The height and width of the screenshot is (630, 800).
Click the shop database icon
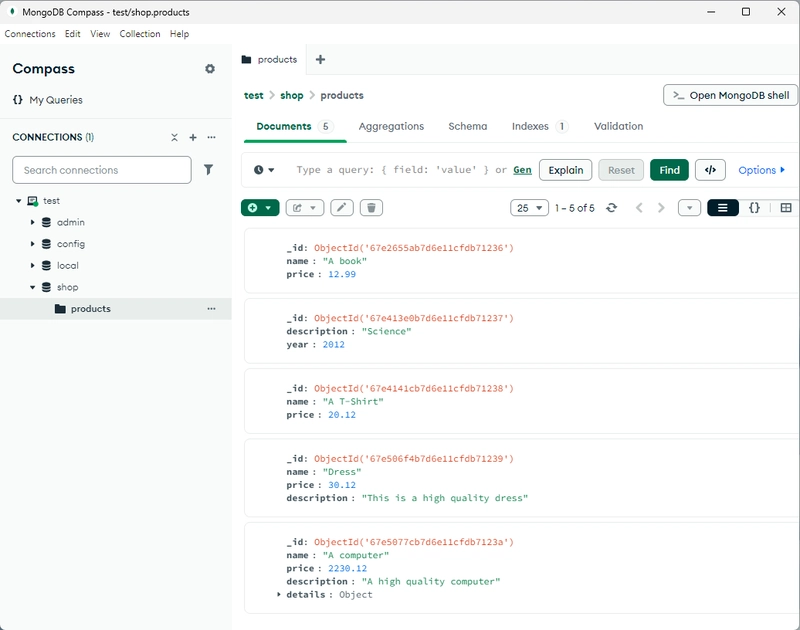point(46,287)
